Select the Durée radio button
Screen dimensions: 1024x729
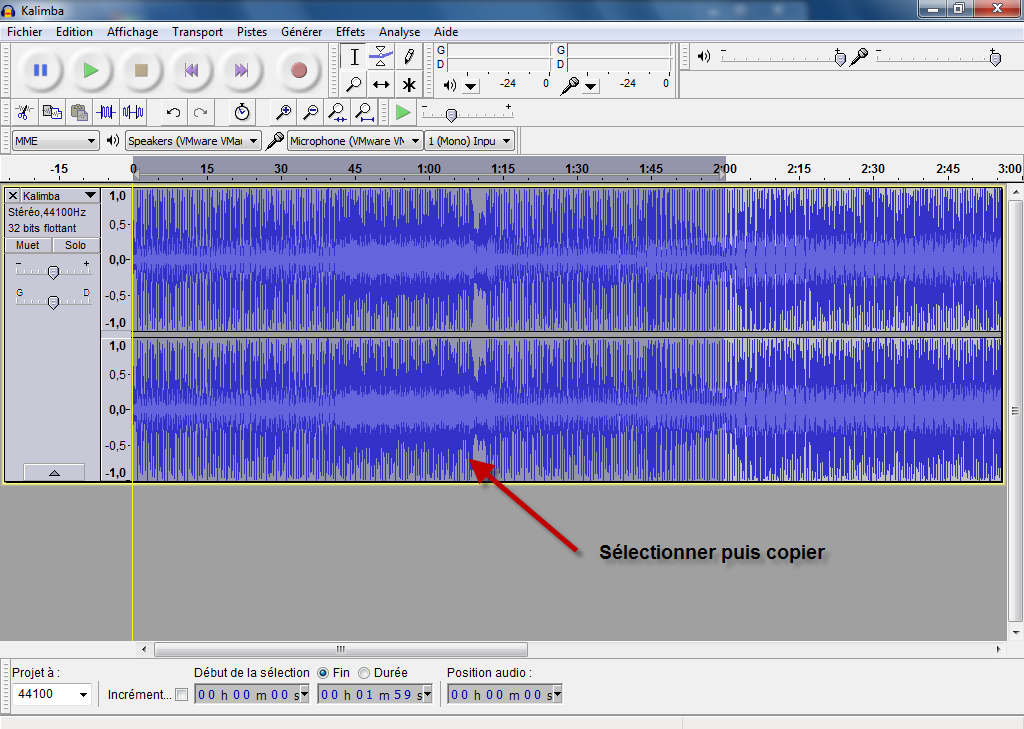click(364, 673)
